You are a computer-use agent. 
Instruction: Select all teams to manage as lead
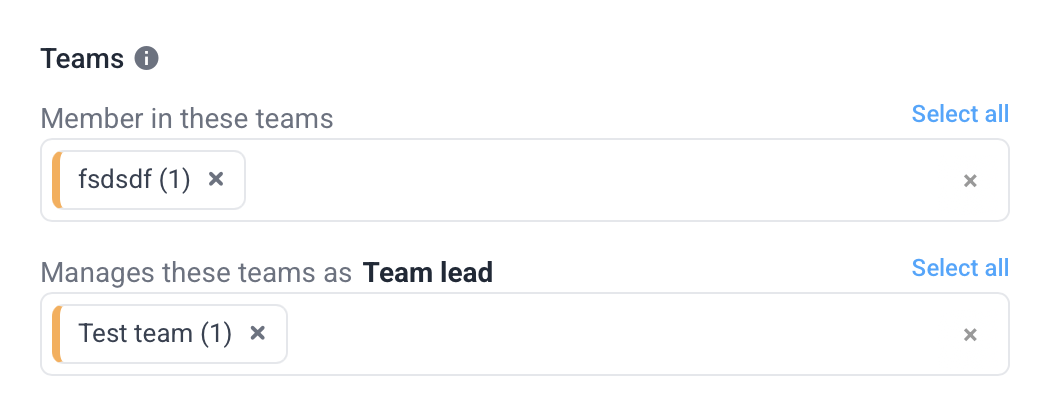(x=960, y=268)
